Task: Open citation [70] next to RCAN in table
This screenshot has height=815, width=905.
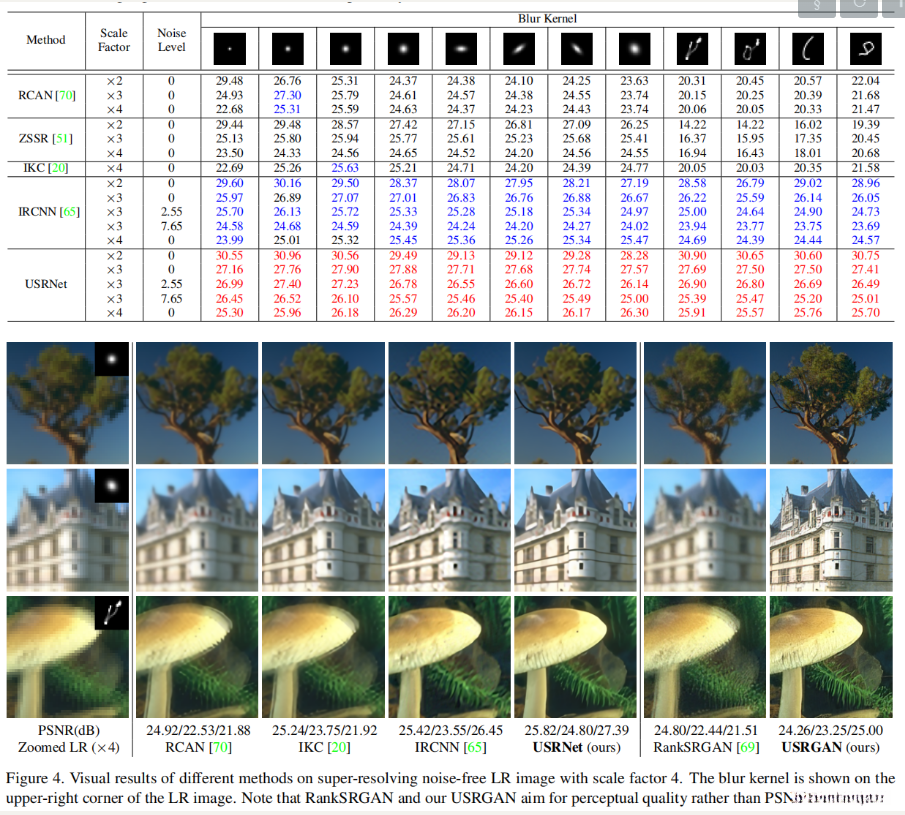Action: (x=65, y=95)
